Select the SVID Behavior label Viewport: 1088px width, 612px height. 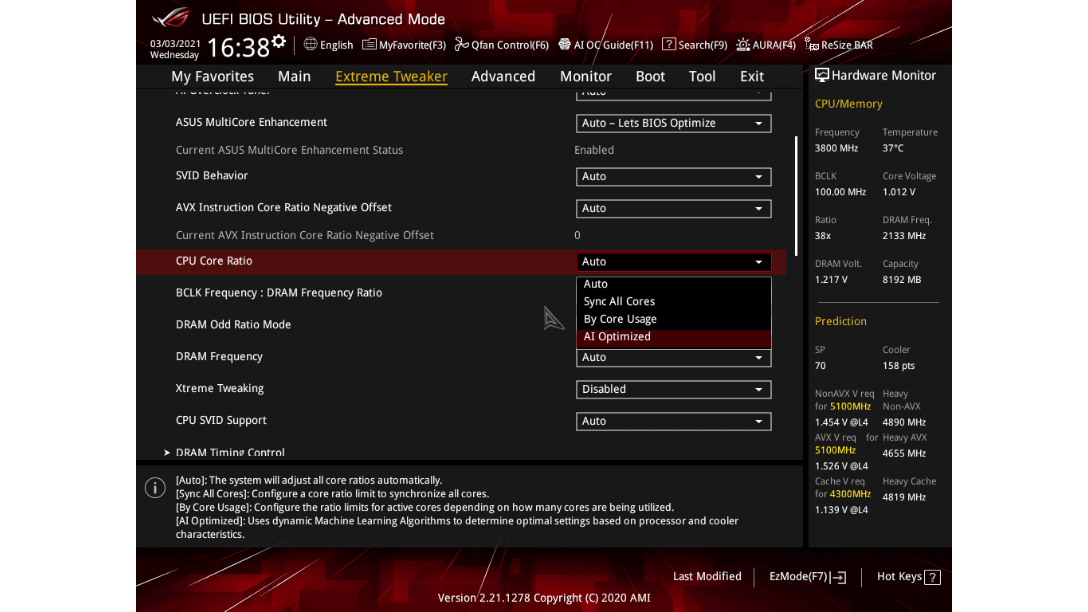pos(212,176)
